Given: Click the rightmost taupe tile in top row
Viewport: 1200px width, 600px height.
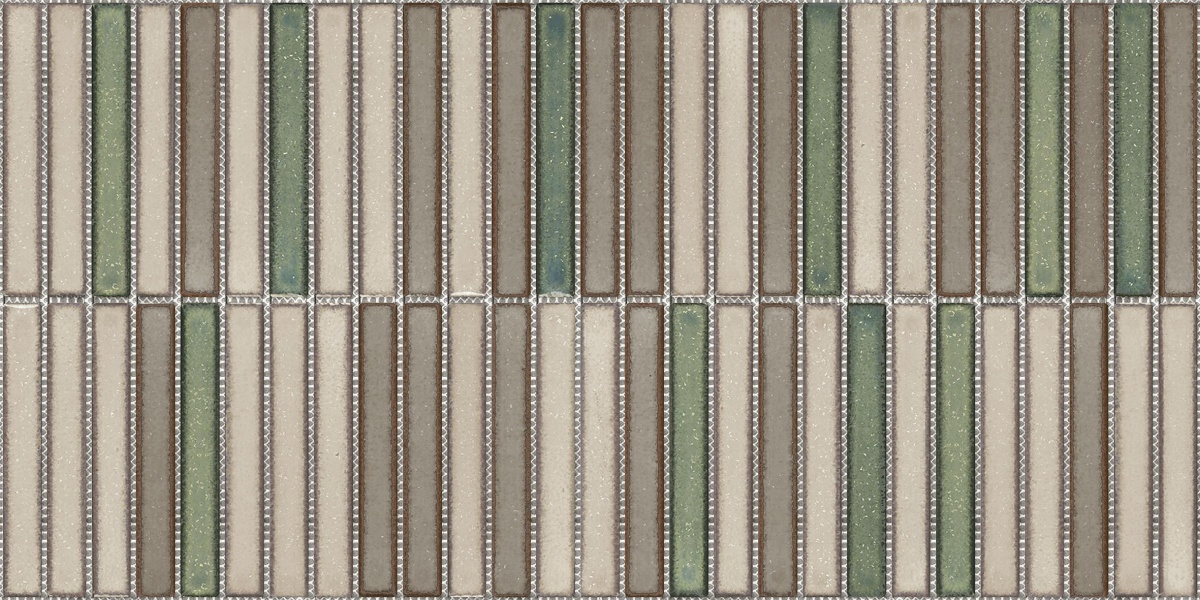Looking at the screenshot, I should point(1177,150).
